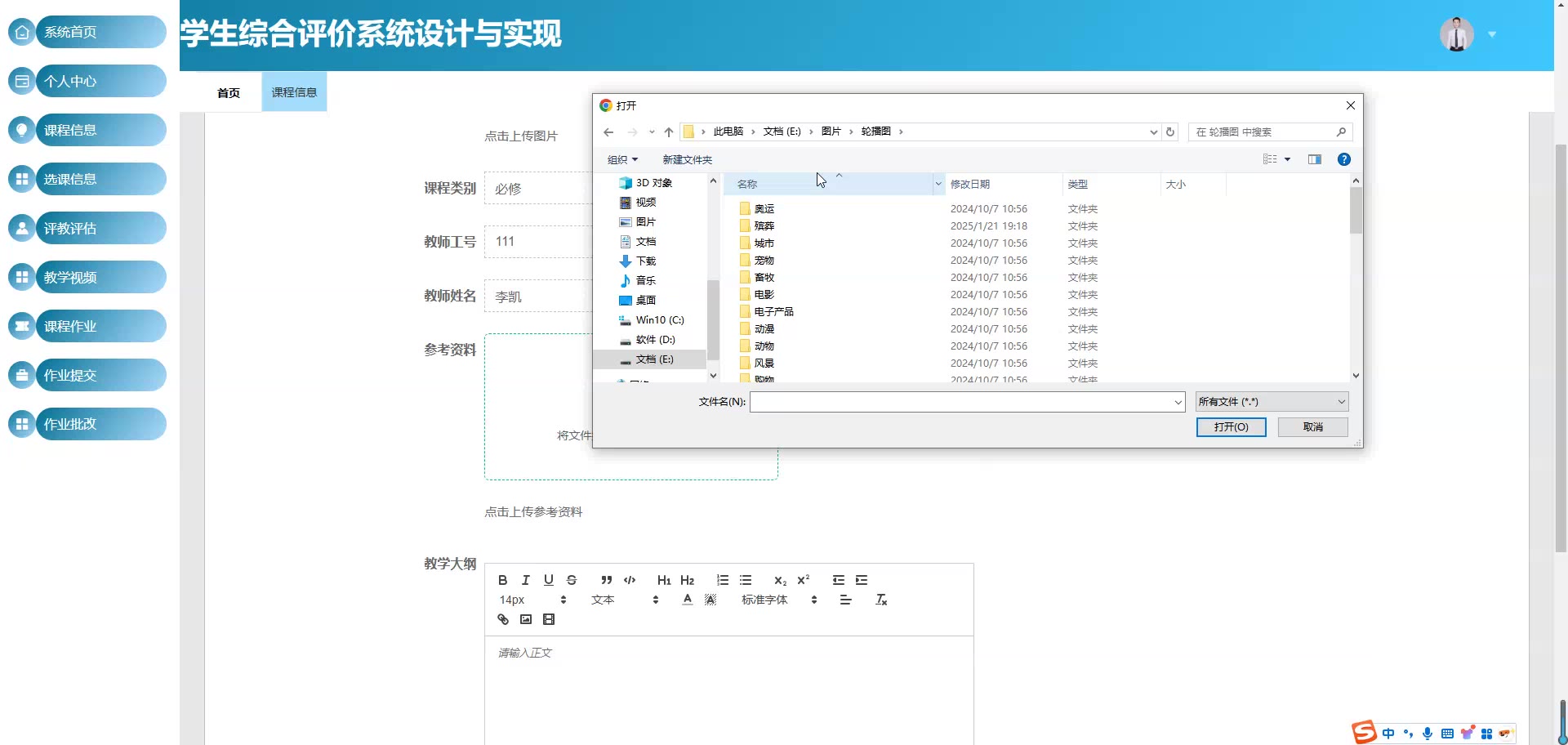Open the text alignment options
The height and width of the screenshot is (745, 1568).
(846, 600)
